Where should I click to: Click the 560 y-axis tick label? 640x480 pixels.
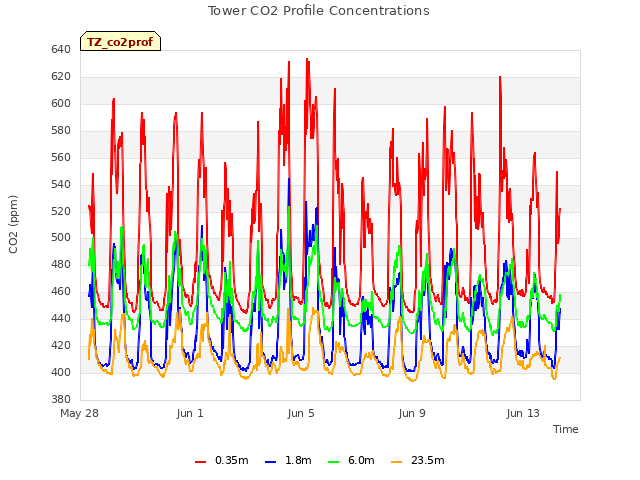coord(61,157)
